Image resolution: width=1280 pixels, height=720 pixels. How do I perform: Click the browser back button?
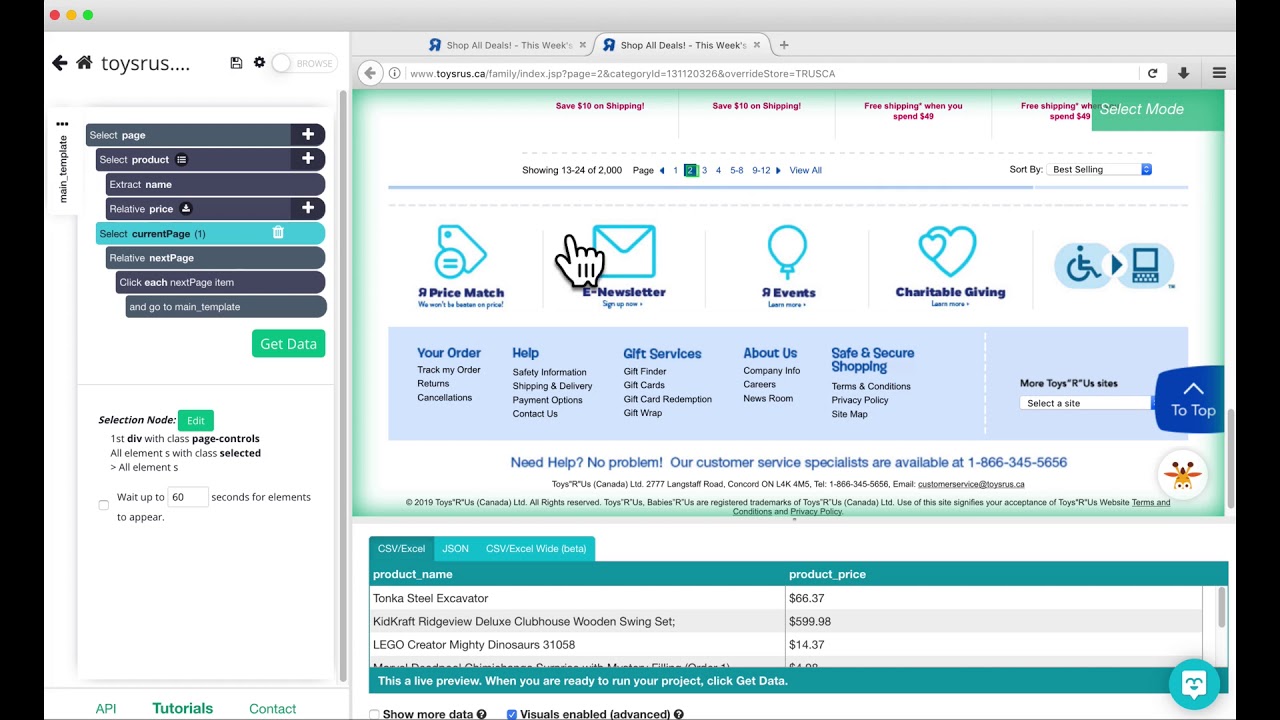pos(370,73)
